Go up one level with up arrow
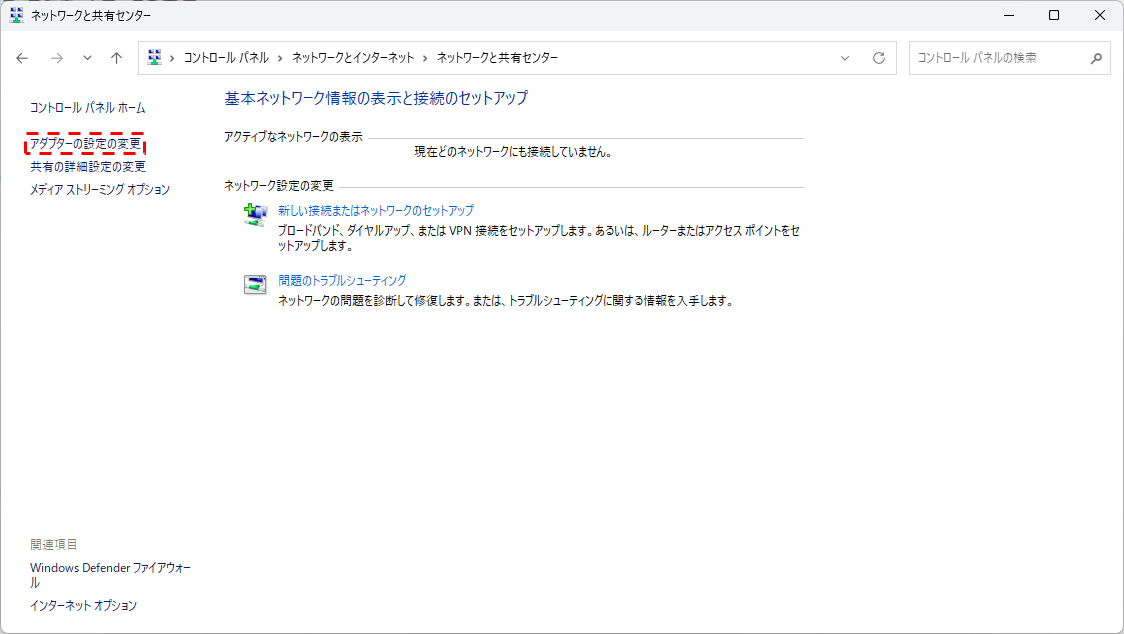Viewport: 1124px width, 634px height. coord(116,58)
